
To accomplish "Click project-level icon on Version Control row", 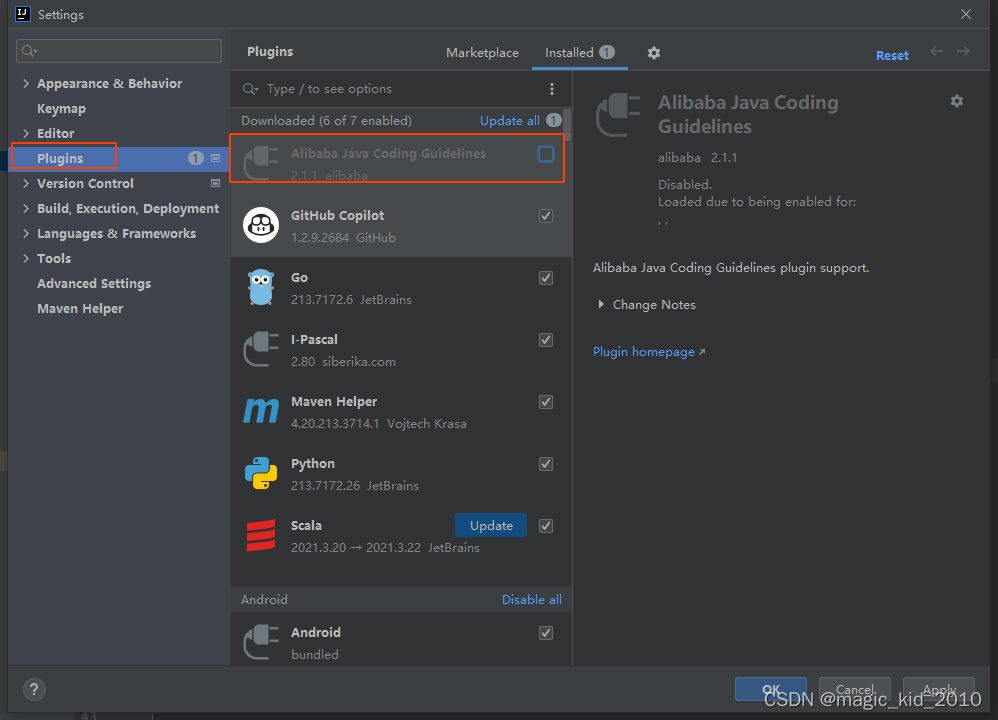I will click(216, 183).
